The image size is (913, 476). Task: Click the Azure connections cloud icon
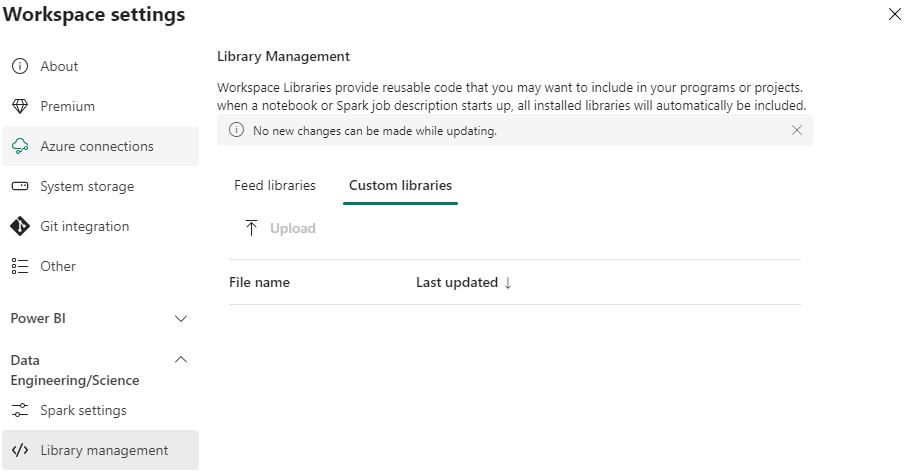coord(20,146)
